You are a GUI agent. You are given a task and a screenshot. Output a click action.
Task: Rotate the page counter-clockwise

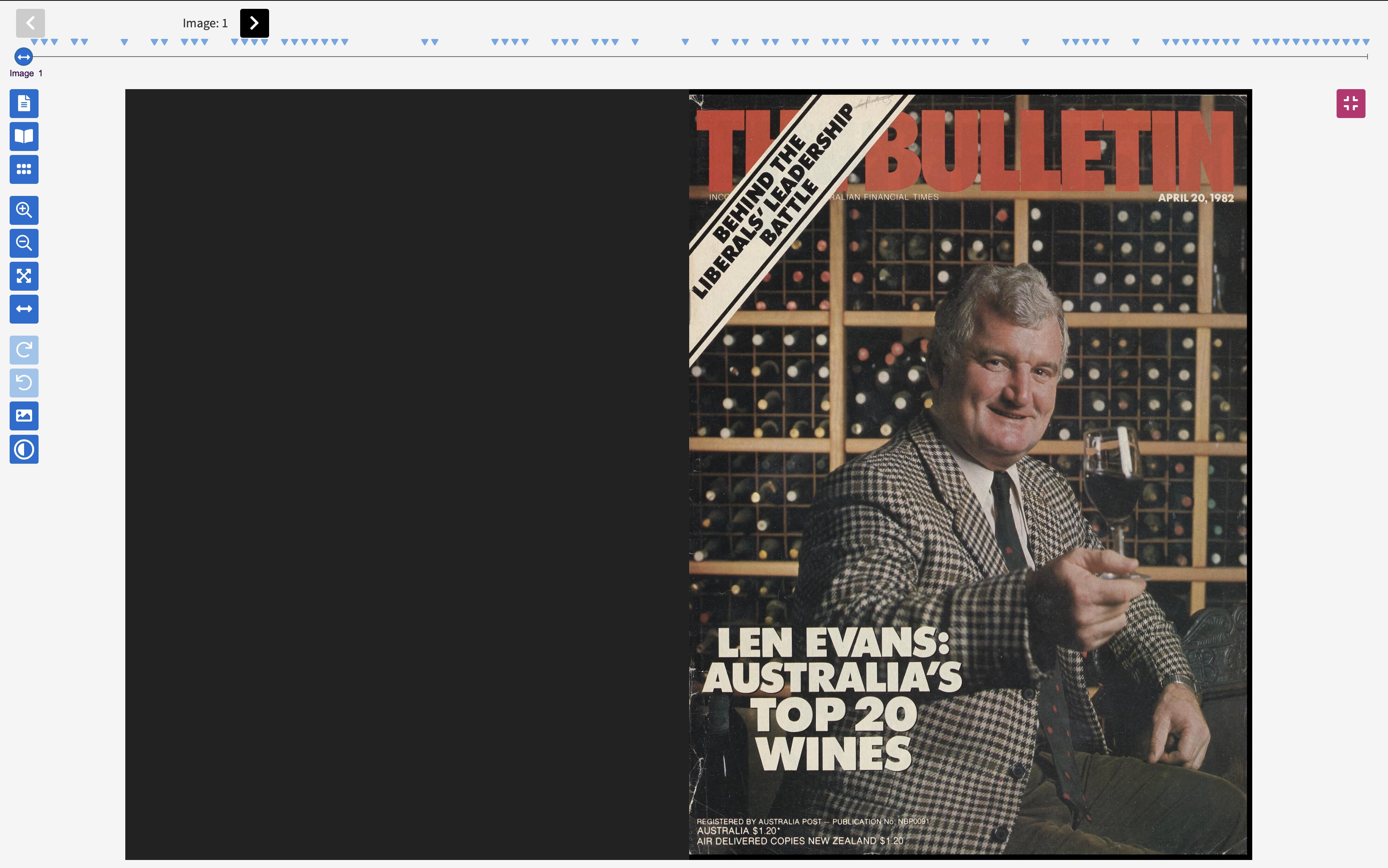(24, 383)
